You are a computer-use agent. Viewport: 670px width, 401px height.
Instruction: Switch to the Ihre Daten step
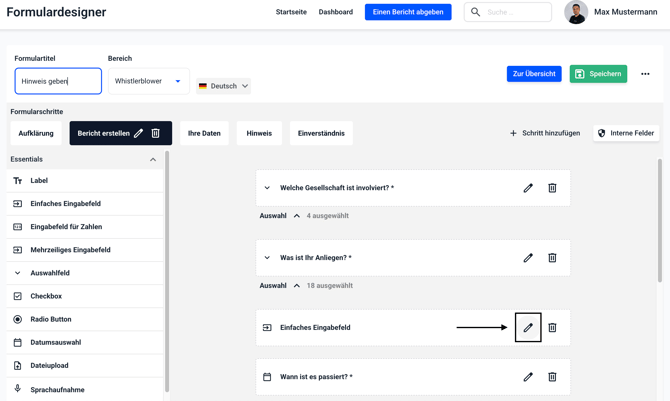(x=204, y=133)
